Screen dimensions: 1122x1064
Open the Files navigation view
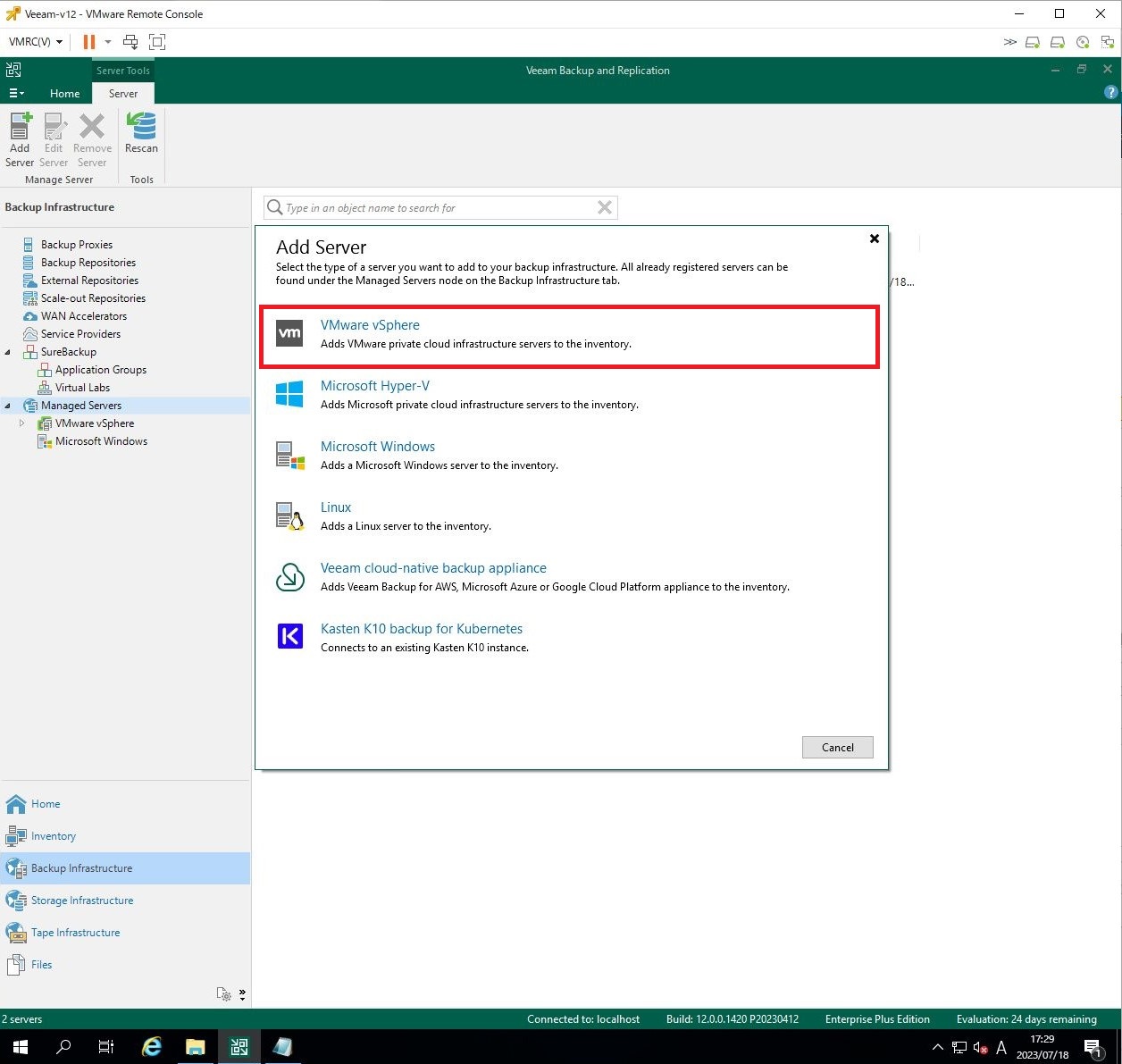click(x=41, y=965)
